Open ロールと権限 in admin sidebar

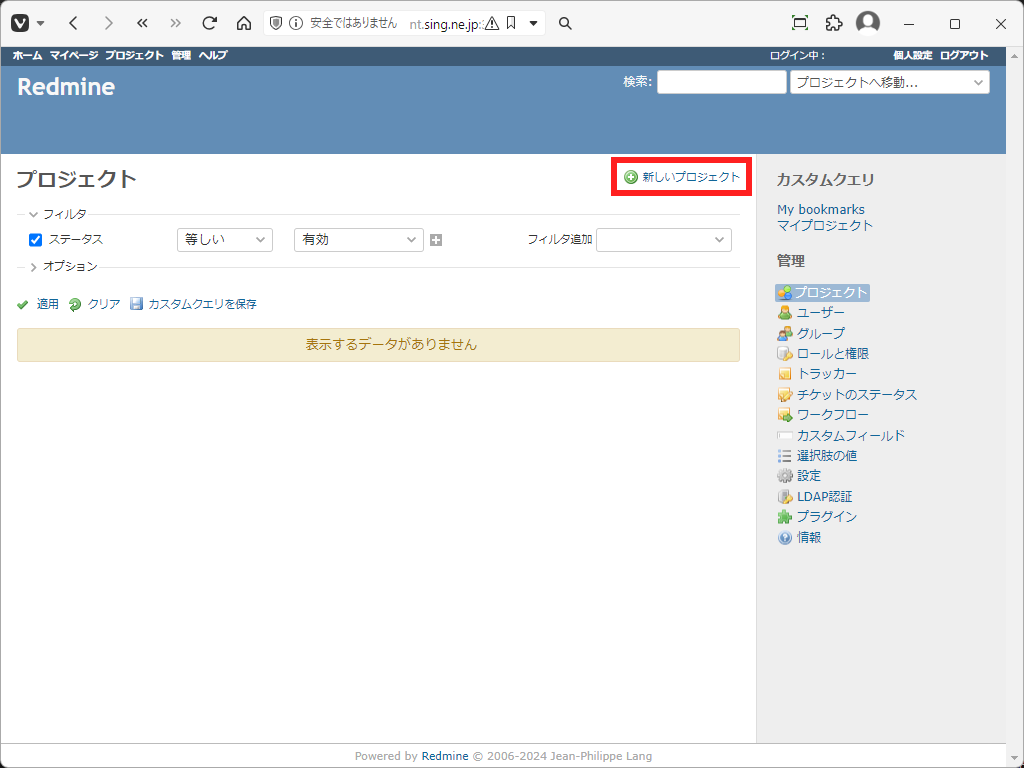pos(824,354)
